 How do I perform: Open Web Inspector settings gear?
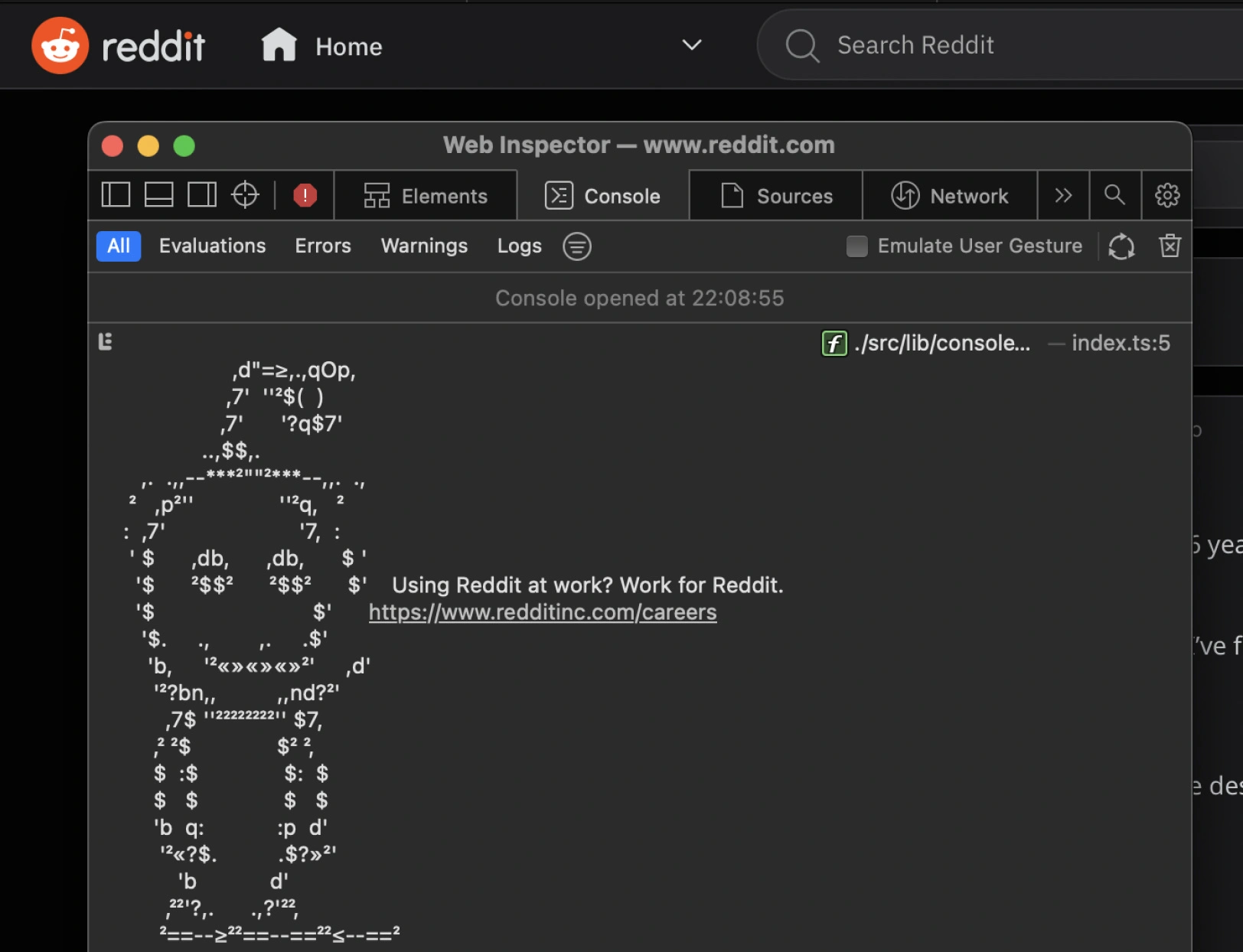coord(1167,196)
